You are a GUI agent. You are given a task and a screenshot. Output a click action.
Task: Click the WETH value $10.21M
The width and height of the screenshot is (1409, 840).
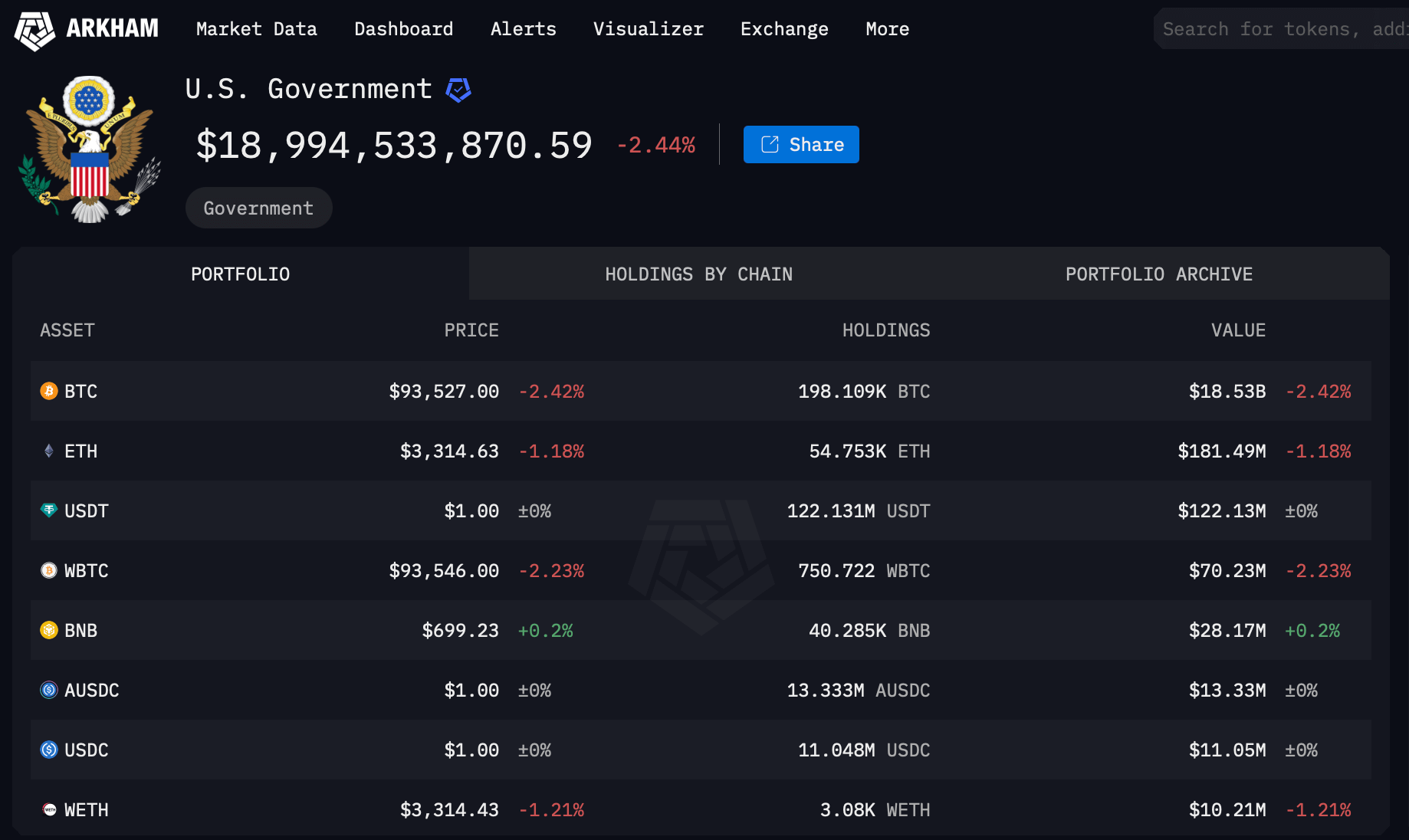pyautogui.click(x=1227, y=809)
